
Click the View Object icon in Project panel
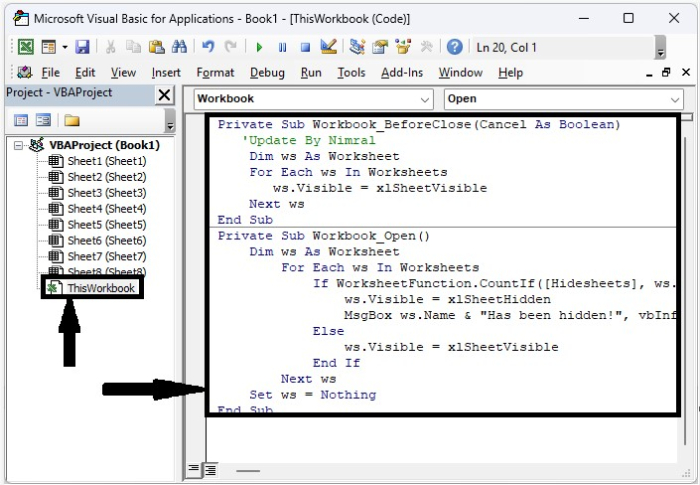click(43, 120)
